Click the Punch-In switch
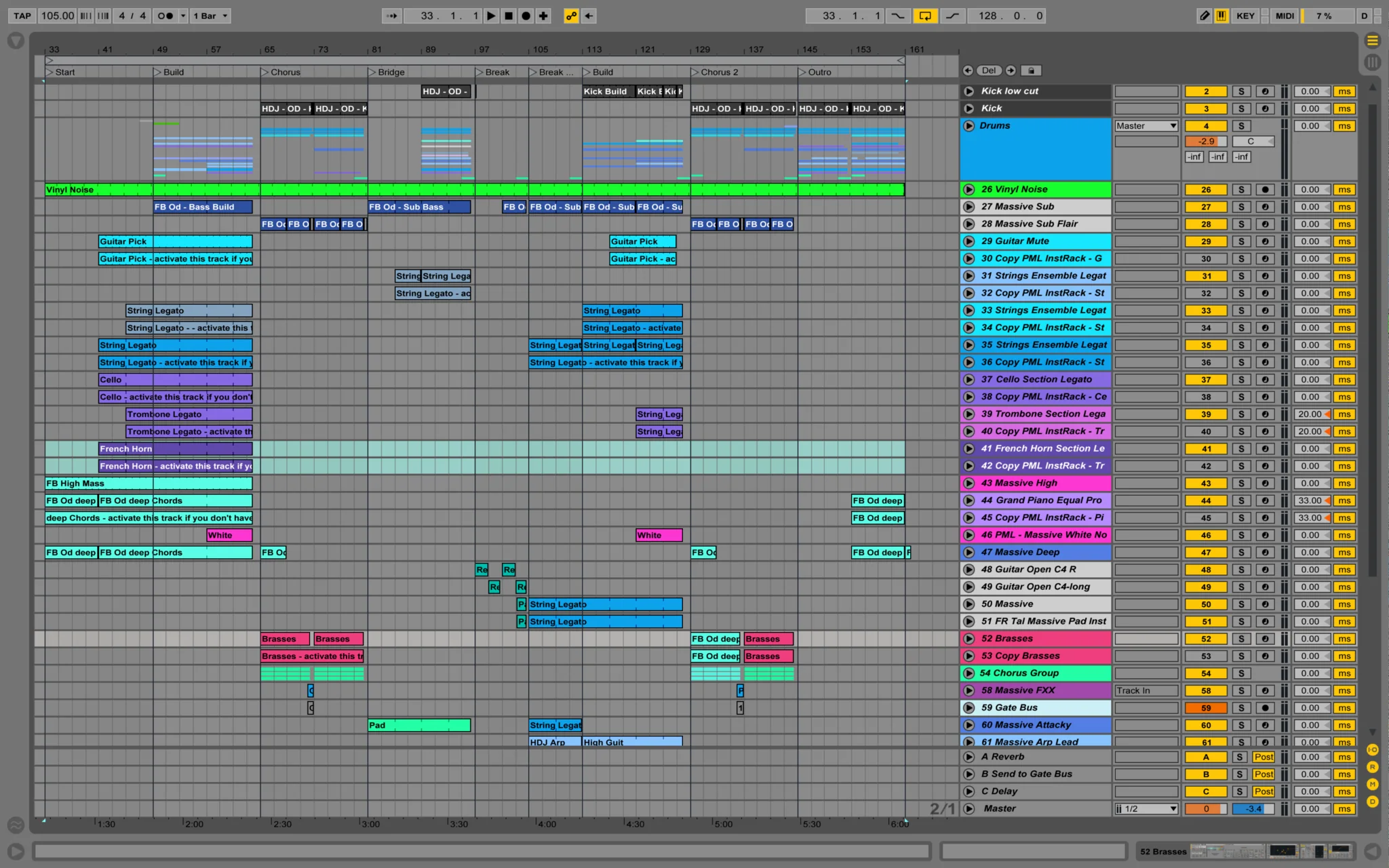 point(897,16)
